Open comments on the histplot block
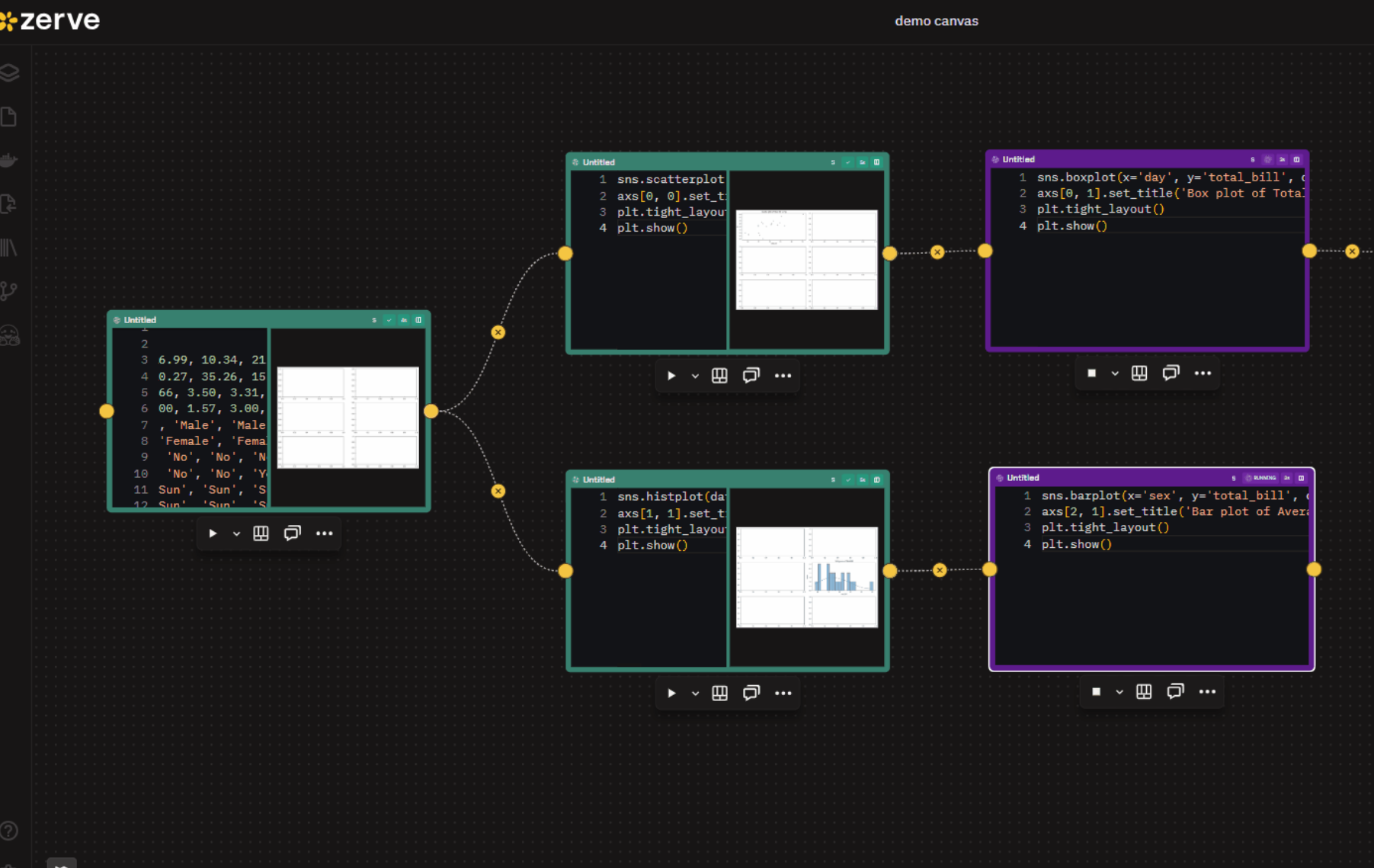1374x868 pixels. (x=751, y=693)
